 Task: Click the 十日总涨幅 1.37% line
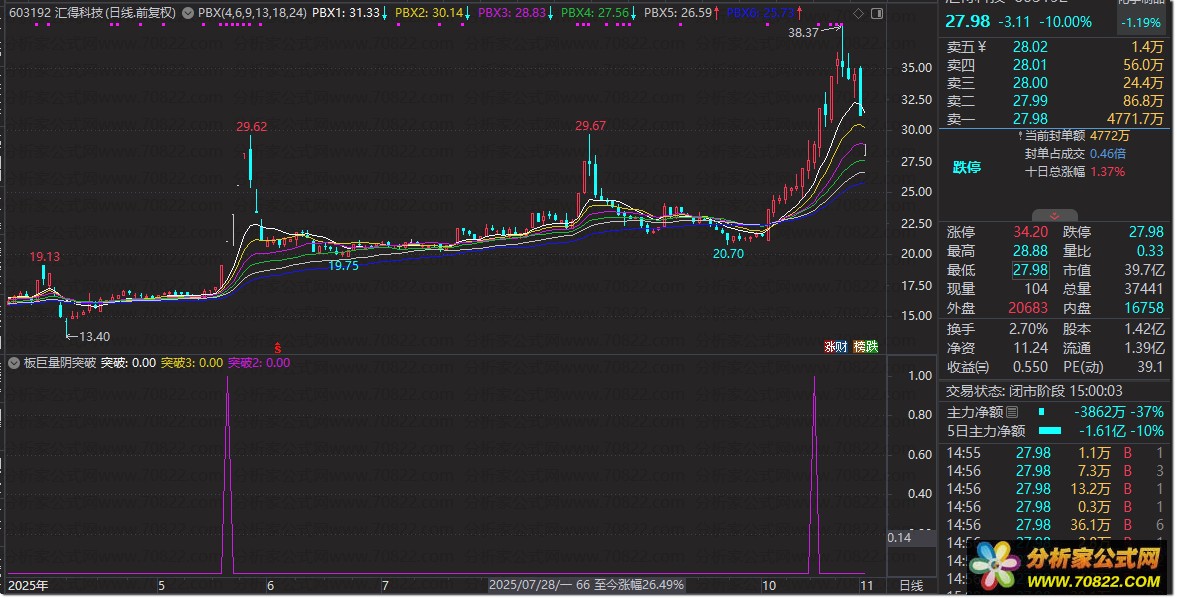[1075, 172]
